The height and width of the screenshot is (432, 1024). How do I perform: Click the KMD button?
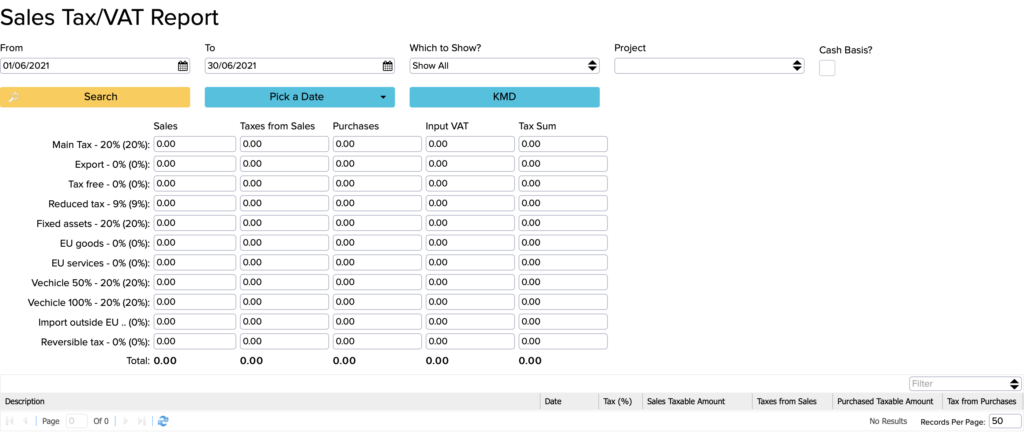pyautogui.click(x=504, y=97)
